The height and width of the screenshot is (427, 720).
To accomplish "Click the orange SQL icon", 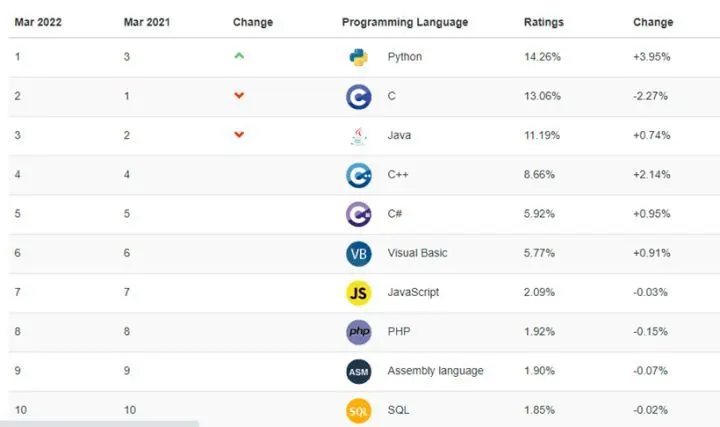I will pos(358,410).
